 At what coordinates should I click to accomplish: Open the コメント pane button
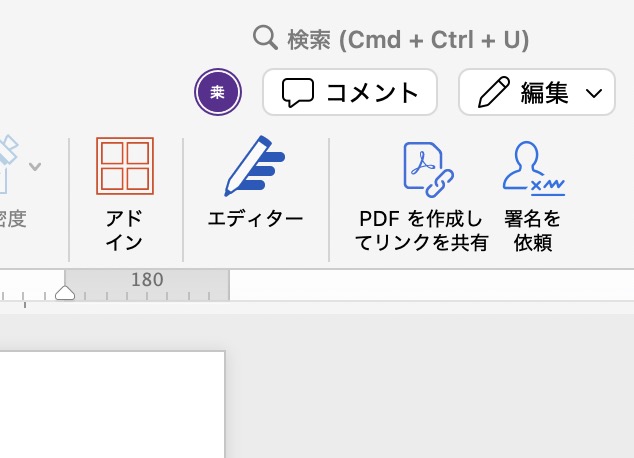[349, 93]
